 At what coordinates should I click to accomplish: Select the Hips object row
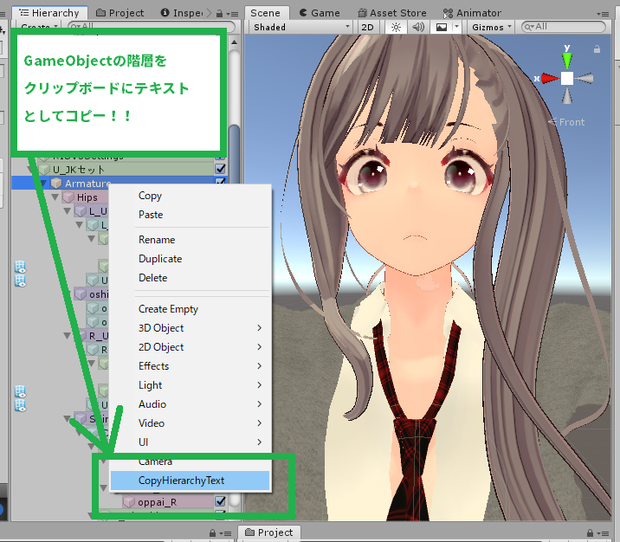click(85, 197)
